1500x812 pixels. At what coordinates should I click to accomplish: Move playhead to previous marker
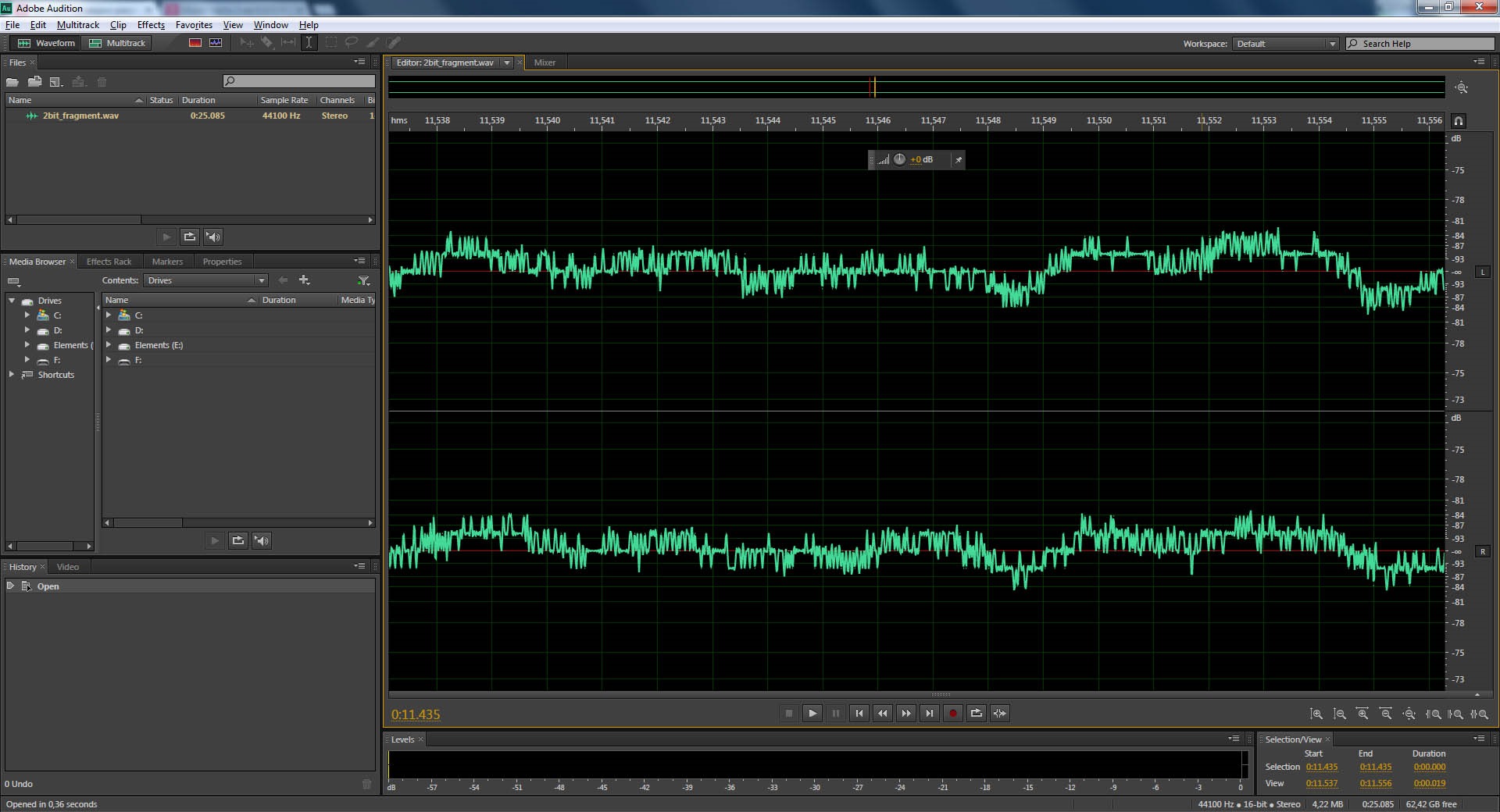(x=859, y=713)
